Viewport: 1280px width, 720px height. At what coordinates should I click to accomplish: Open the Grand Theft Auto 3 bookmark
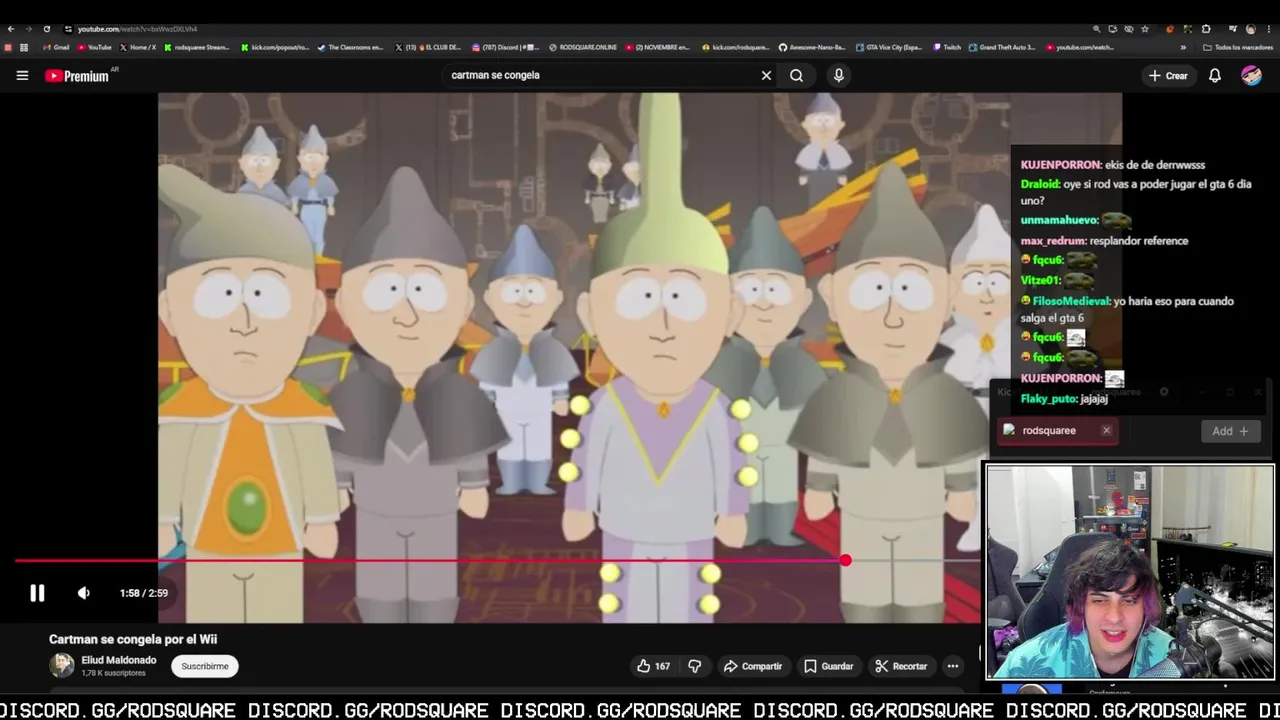click(x=1002, y=47)
